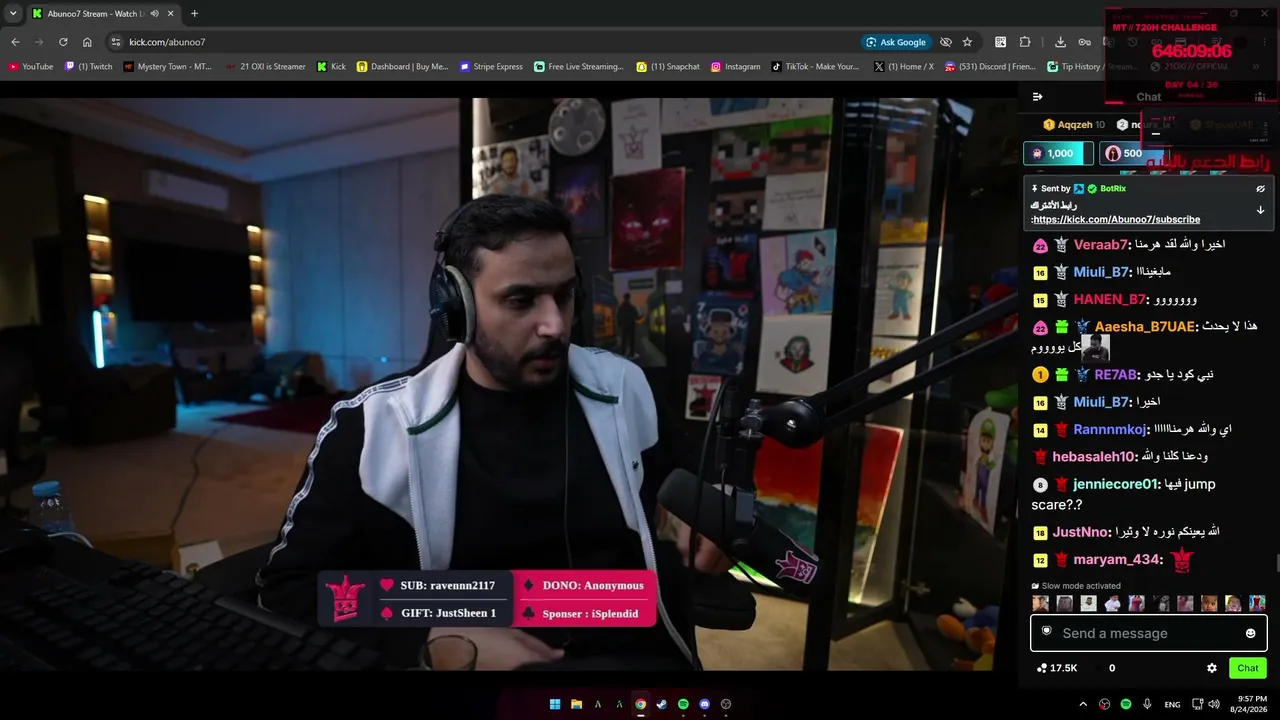Open the (531) Discord bookmark
The width and height of the screenshot is (1280, 720).
point(991,67)
